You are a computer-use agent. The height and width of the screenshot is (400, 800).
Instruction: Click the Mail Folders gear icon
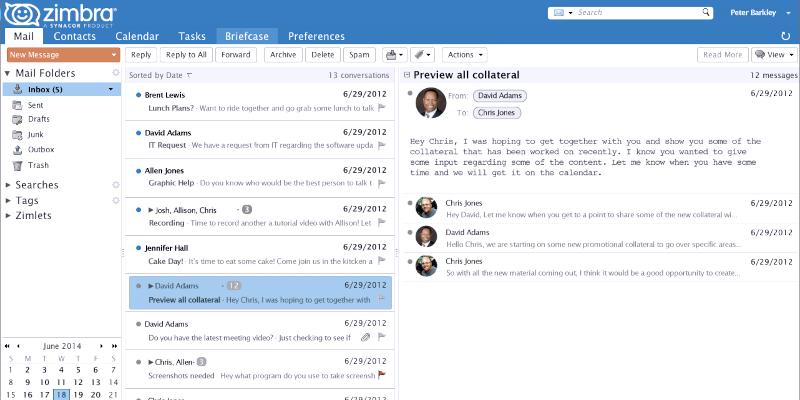(116, 73)
